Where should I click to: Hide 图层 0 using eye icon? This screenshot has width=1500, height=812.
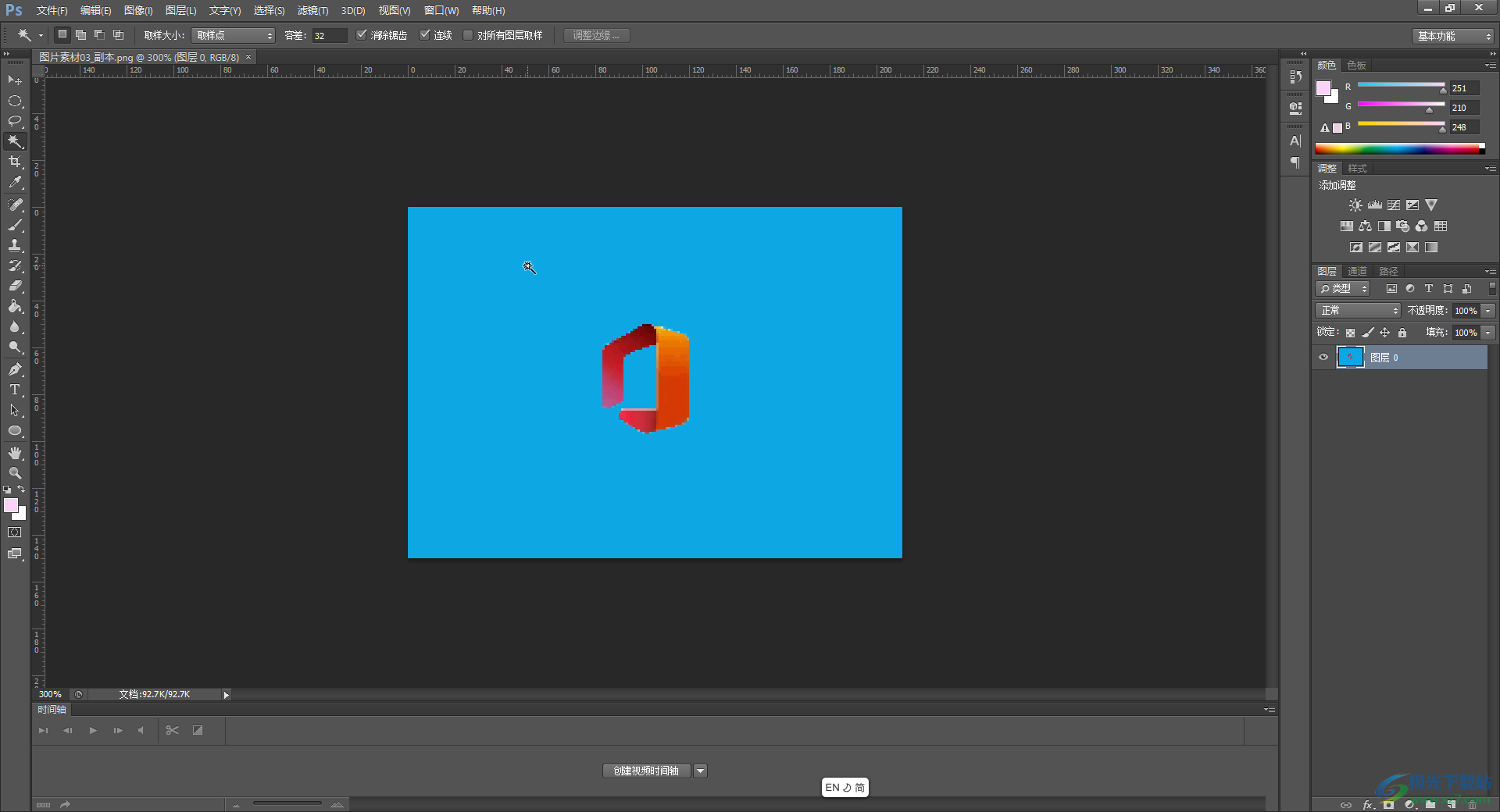point(1323,358)
